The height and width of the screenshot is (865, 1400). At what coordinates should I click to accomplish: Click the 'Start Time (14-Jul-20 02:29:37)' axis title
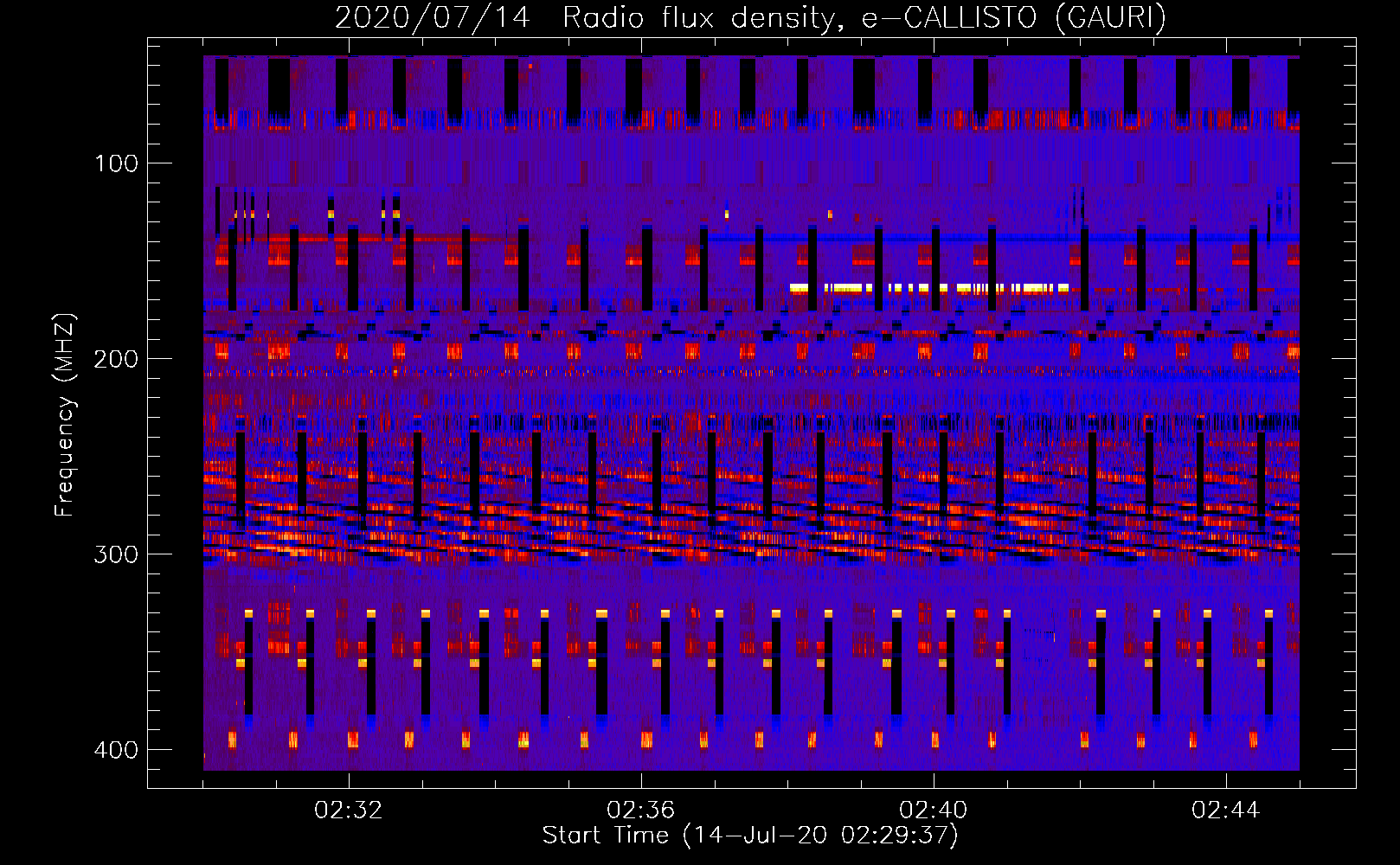750,836
